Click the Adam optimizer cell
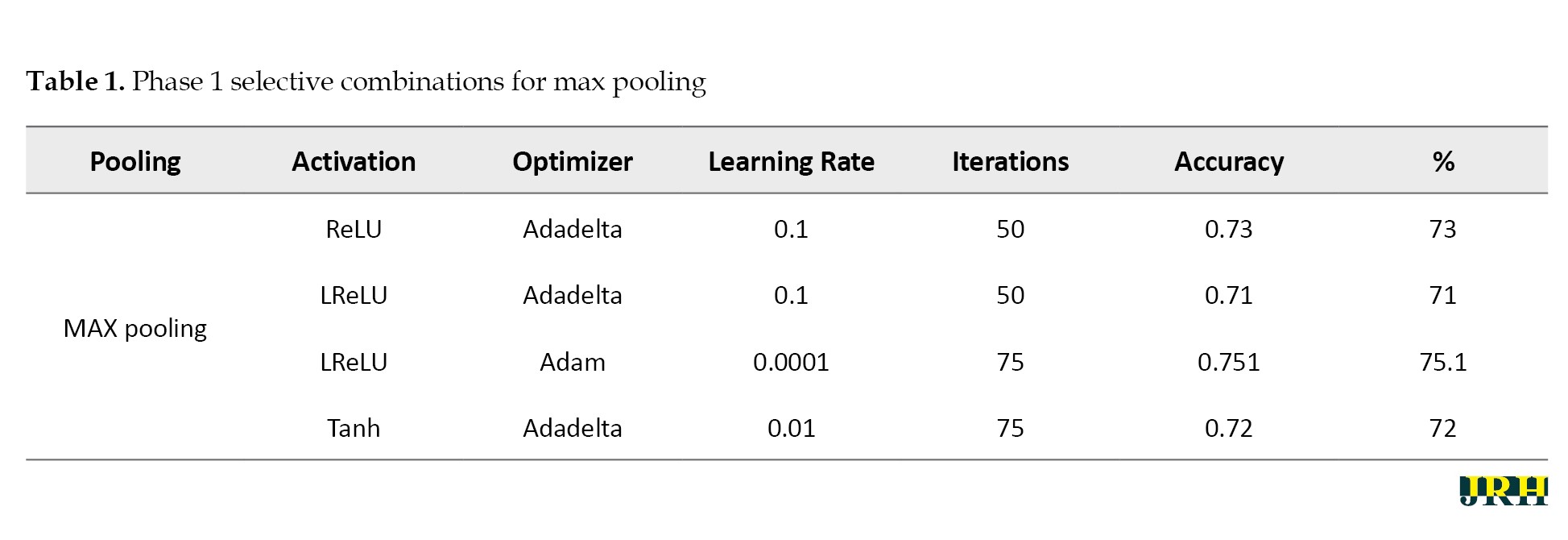The width and height of the screenshot is (1568, 540). 573,363
